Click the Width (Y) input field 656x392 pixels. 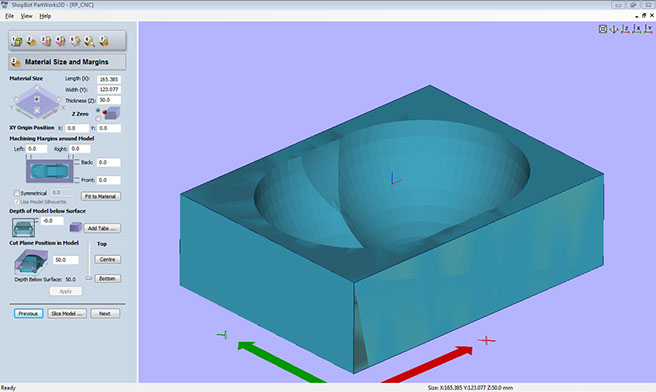pyautogui.click(x=109, y=90)
